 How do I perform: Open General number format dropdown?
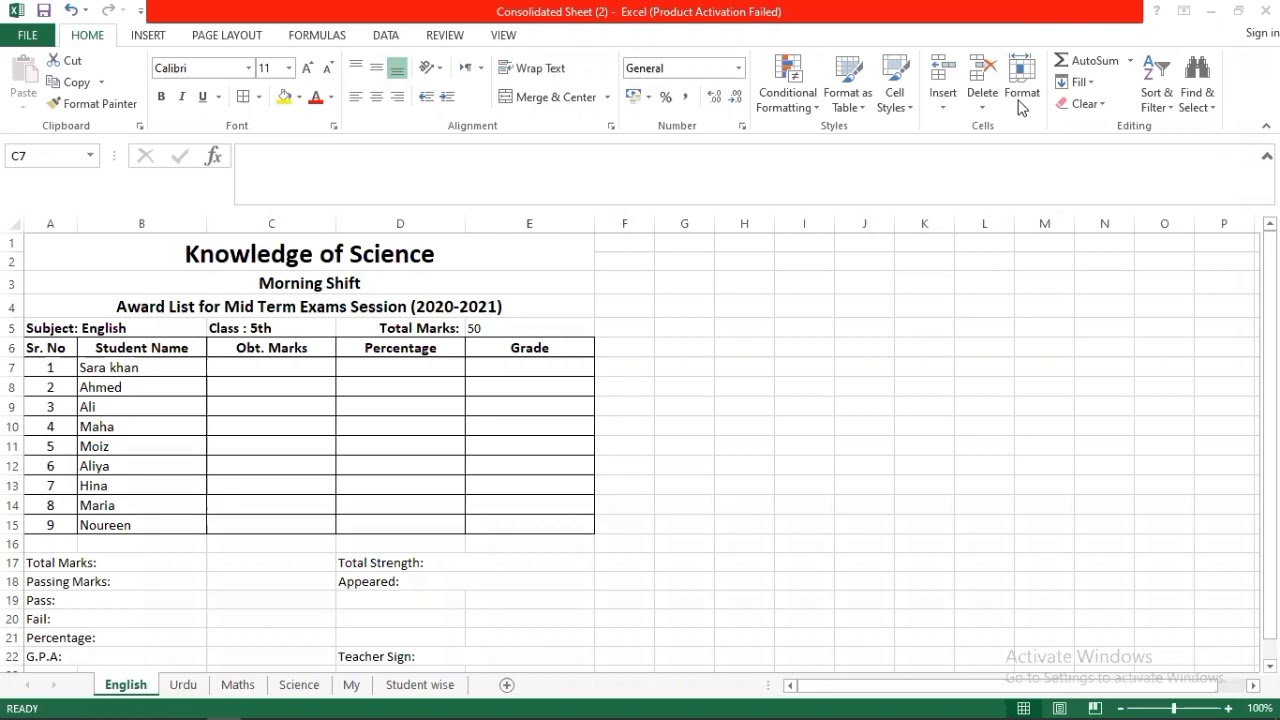739,68
